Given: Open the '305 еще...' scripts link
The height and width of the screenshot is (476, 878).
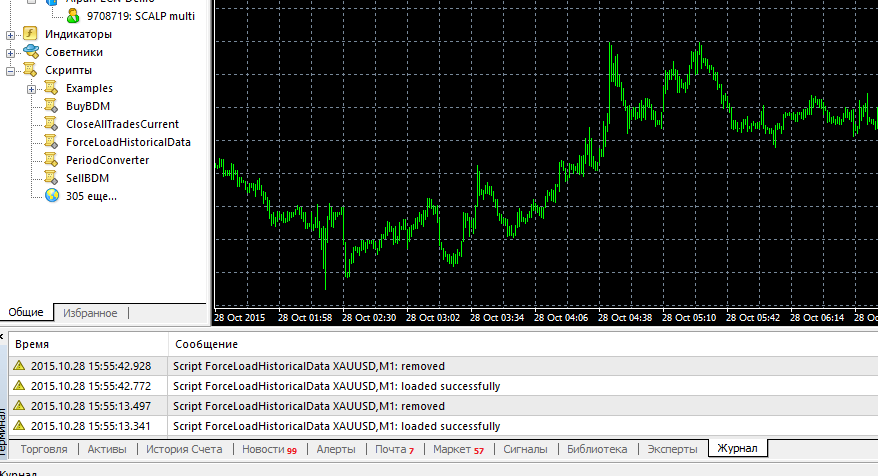Looking at the screenshot, I should [91, 196].
